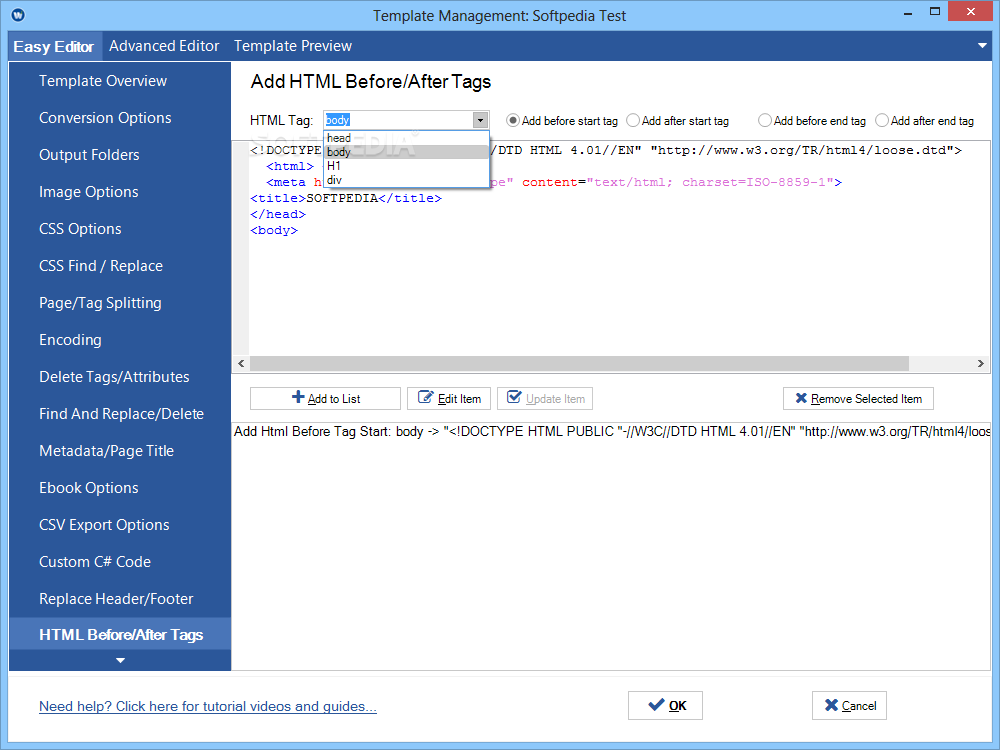
Task: Switch to the Easy Editor tab
Action: (x=54, y=47)
